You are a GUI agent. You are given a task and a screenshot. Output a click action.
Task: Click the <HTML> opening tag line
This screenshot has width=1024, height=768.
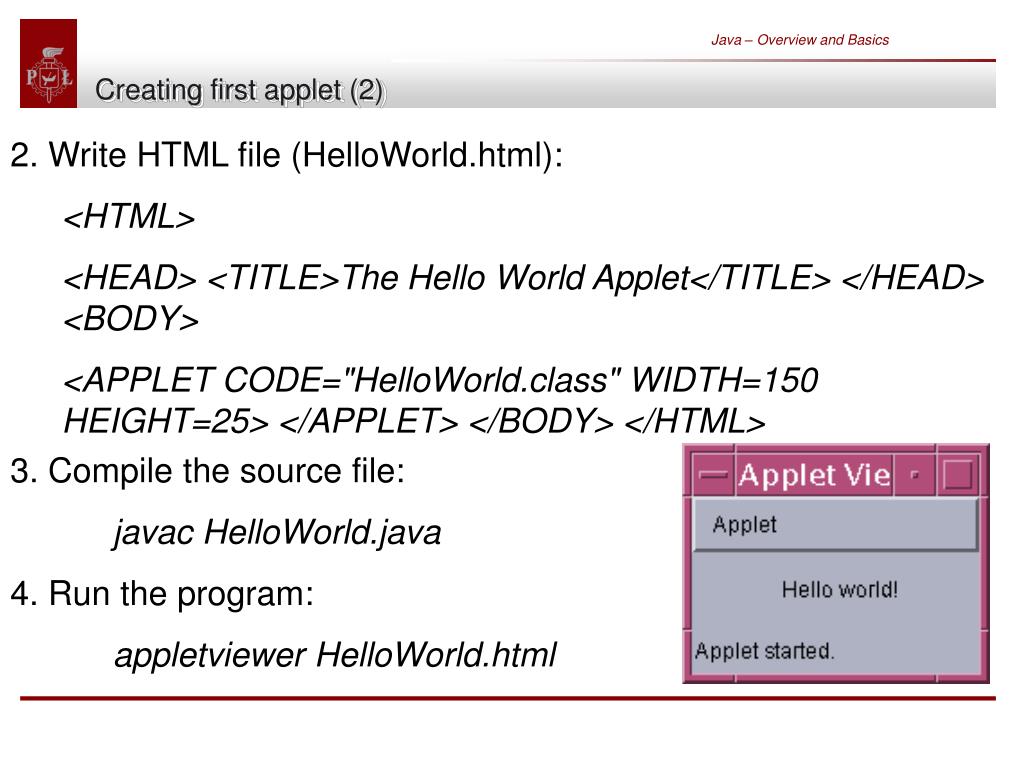tap(129, 217)
